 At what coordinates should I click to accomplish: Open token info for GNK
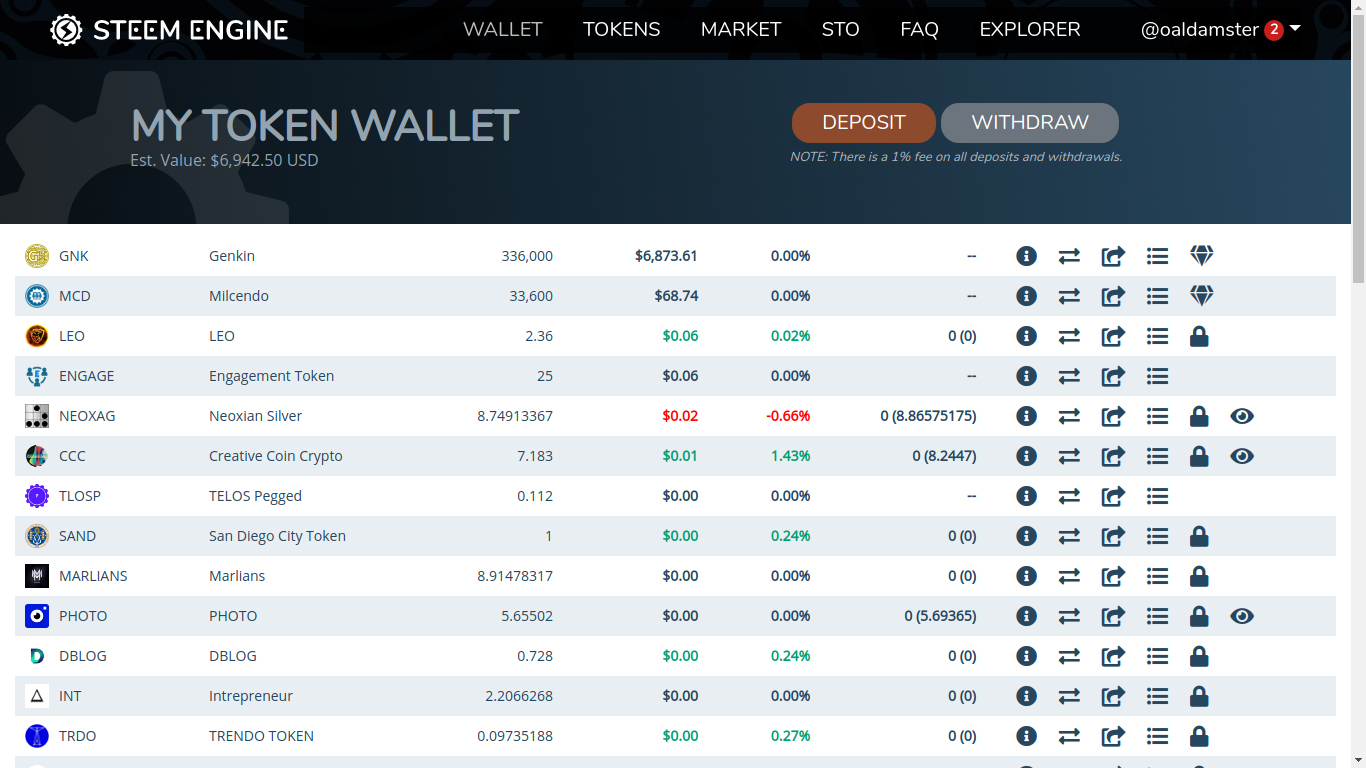1026,256
